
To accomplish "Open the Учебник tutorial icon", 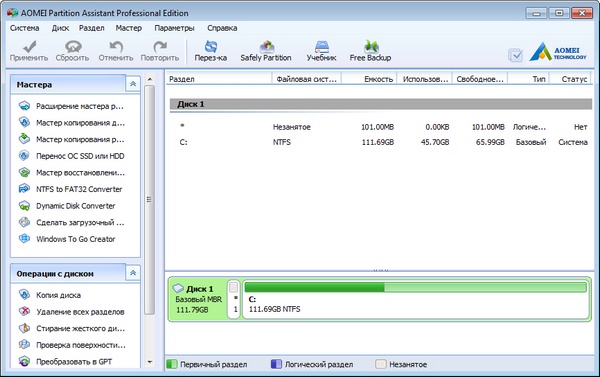I will point(321,46).
